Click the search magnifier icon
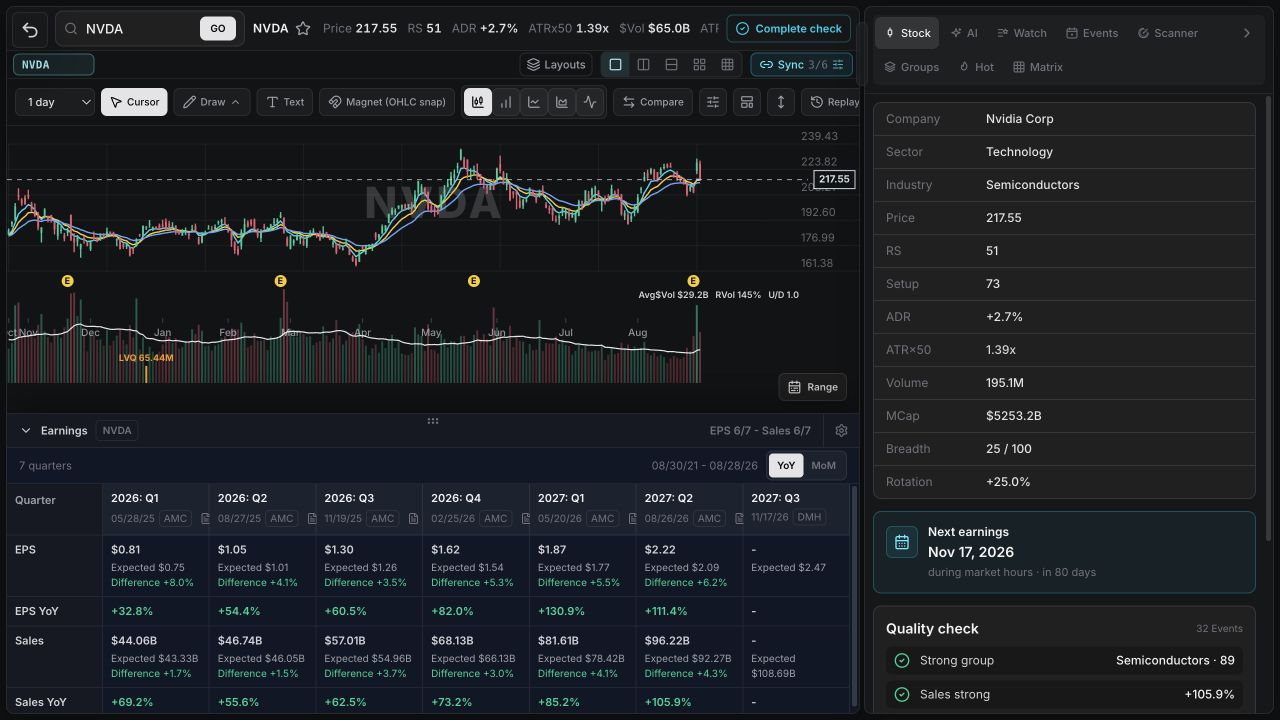The image size is (1280, 720). [71, 29]
